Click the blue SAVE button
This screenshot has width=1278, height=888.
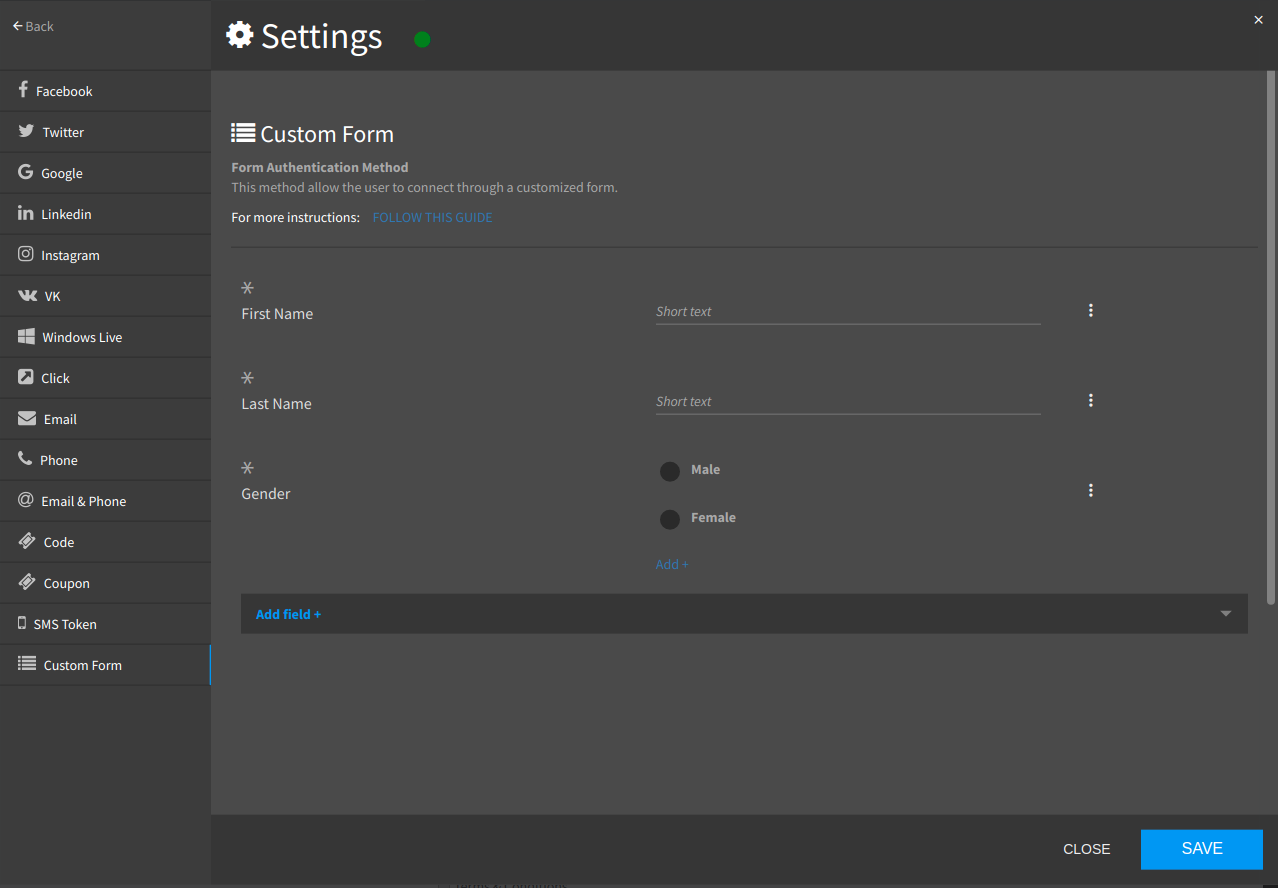tap(1202, 849)
